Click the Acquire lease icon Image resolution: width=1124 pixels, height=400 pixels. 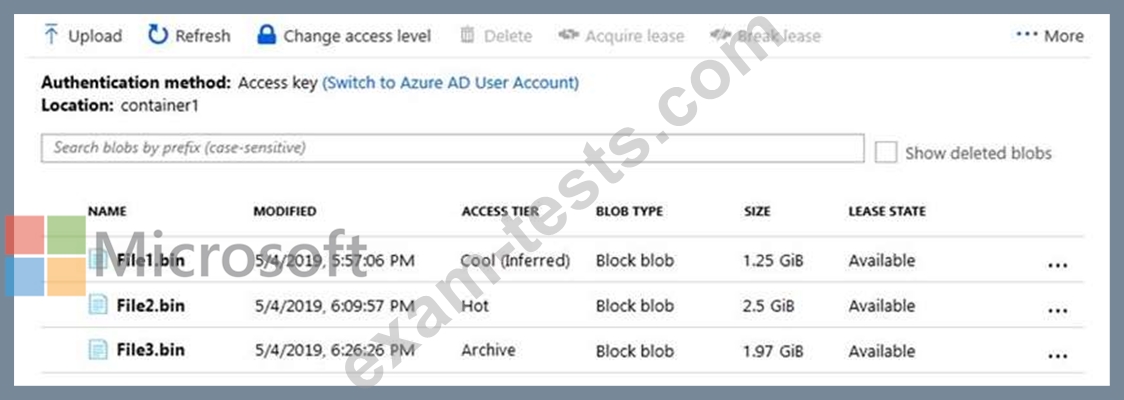(x=568, y=34)
